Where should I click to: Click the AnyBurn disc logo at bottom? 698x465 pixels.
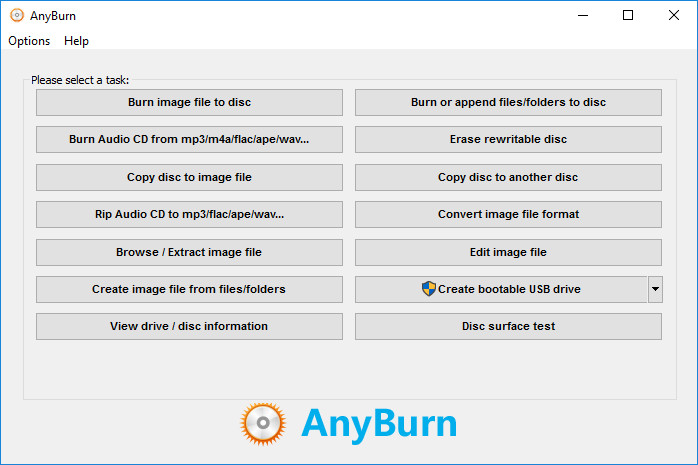coord(265,425)
